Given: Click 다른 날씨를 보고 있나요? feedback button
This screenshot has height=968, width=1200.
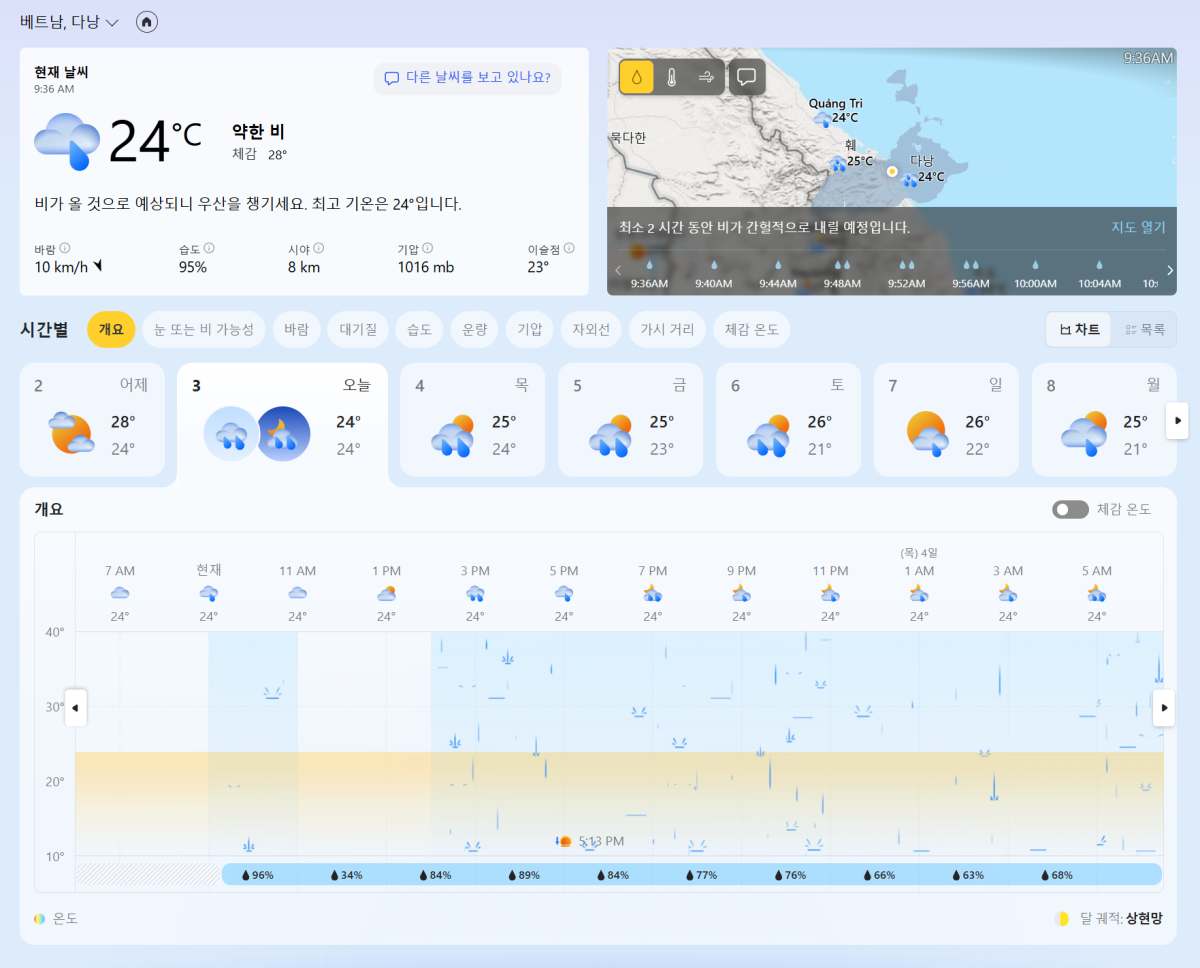Looking at the screenshot, I should point(467,77).
